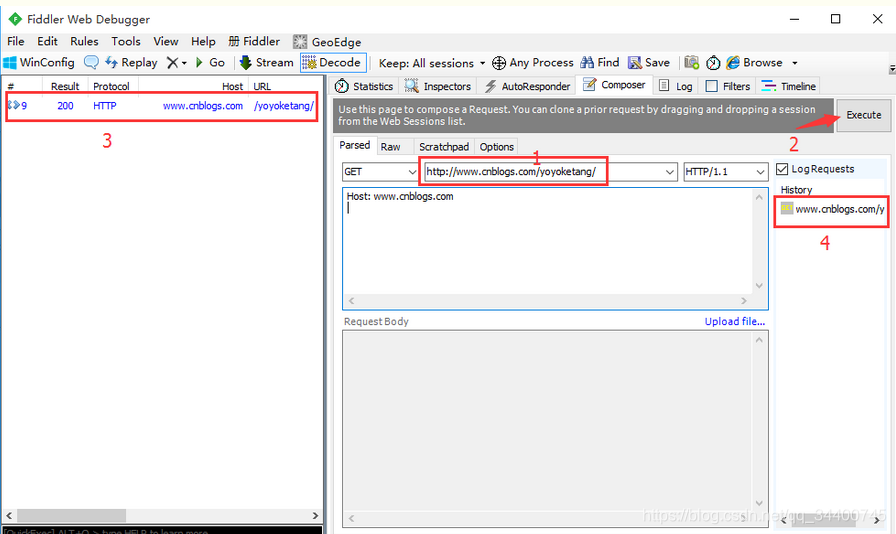This screenshot has height=534, width=896.
Task: Click the Execute button
Action: click(863, 115)
